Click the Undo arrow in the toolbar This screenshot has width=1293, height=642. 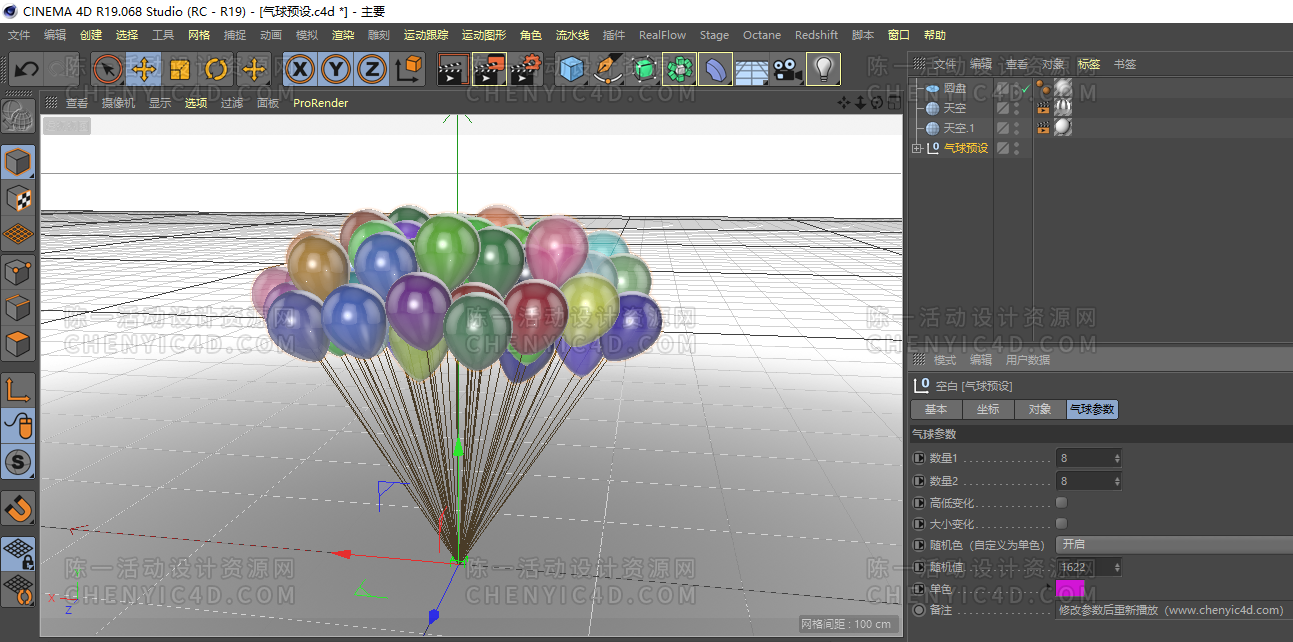tap(27, 69)
